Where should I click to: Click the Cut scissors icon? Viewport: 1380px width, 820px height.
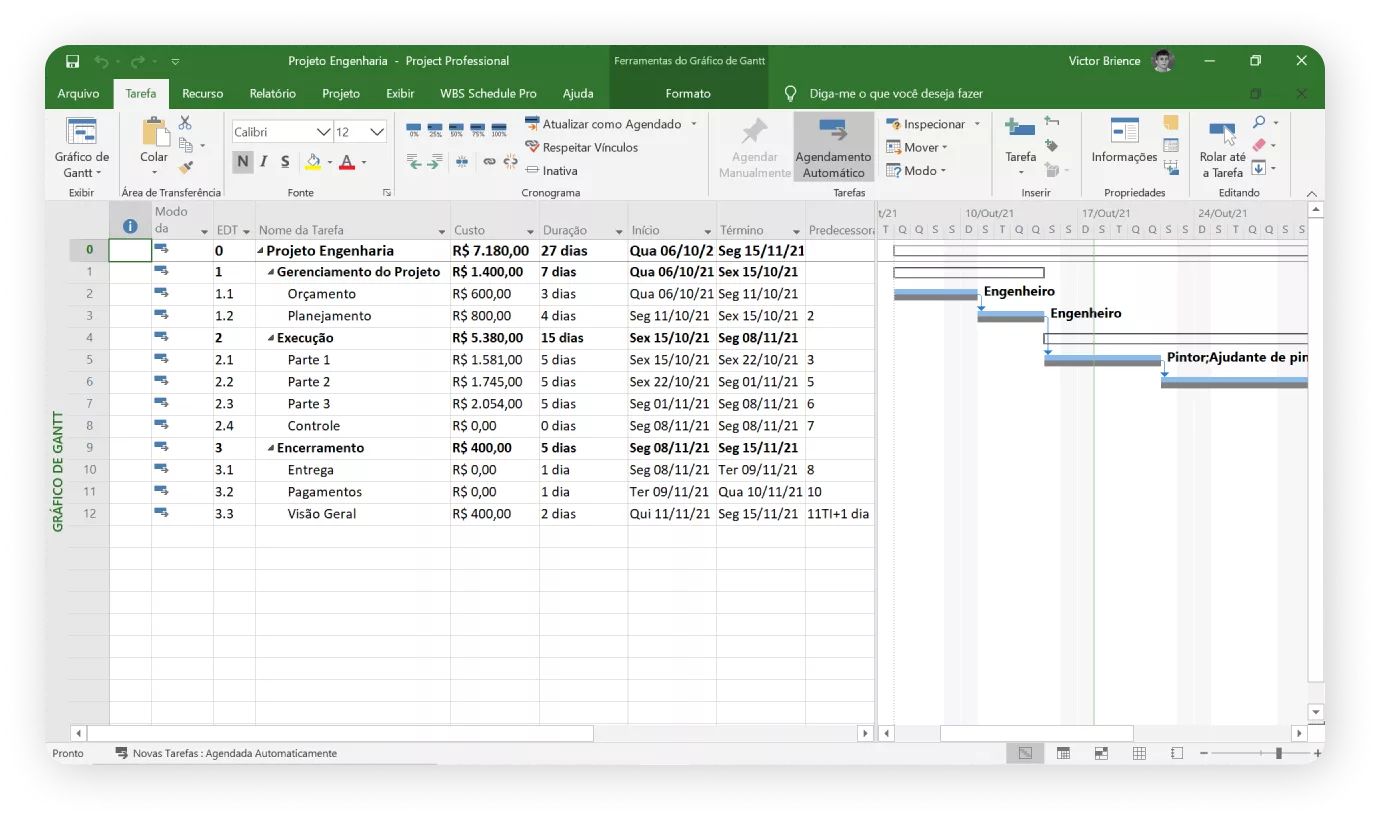185,123
